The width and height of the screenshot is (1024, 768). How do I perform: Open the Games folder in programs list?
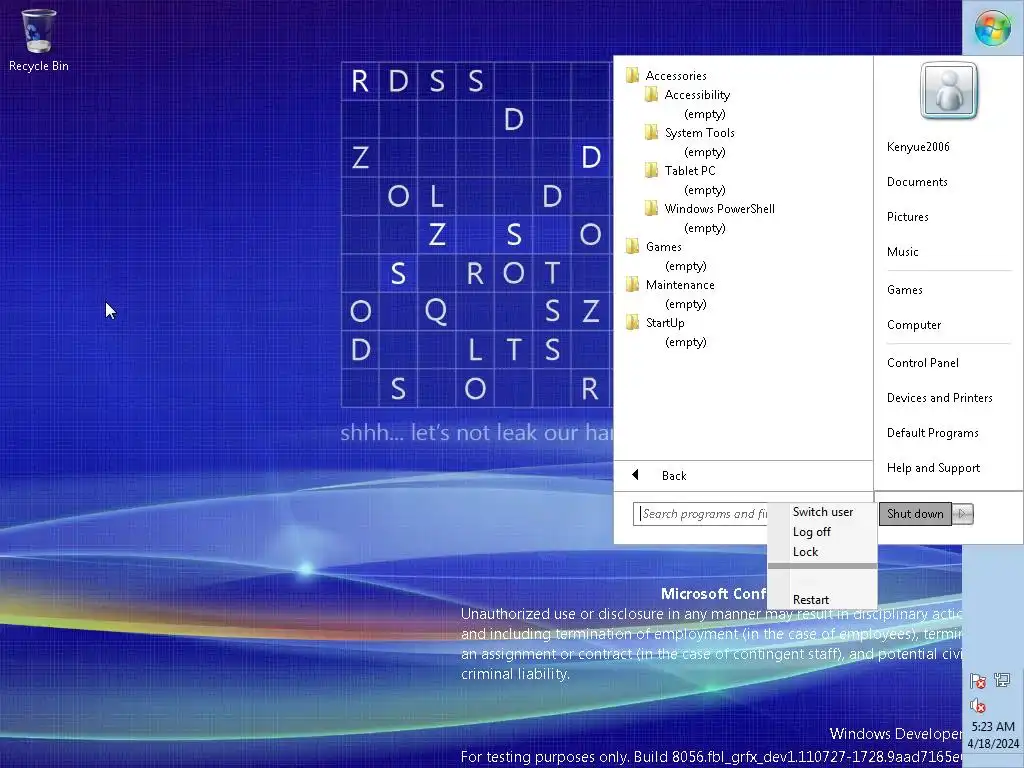pyautogui.click(x=664, y=247)
